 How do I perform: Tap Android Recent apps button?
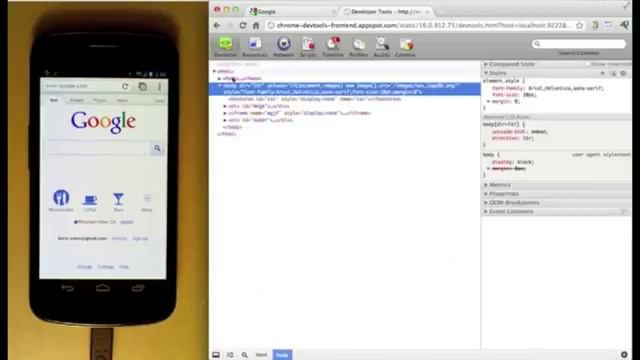click(138, 288)
